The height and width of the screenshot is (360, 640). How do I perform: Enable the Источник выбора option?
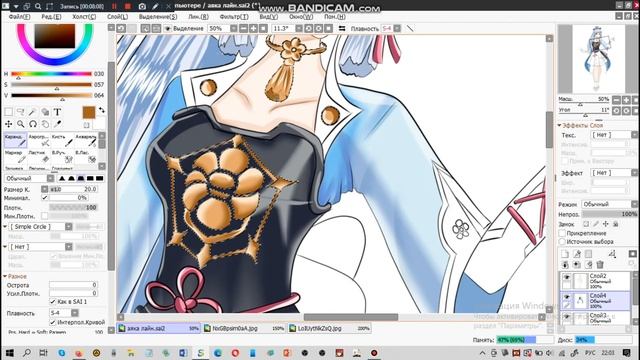click(562, 242)
